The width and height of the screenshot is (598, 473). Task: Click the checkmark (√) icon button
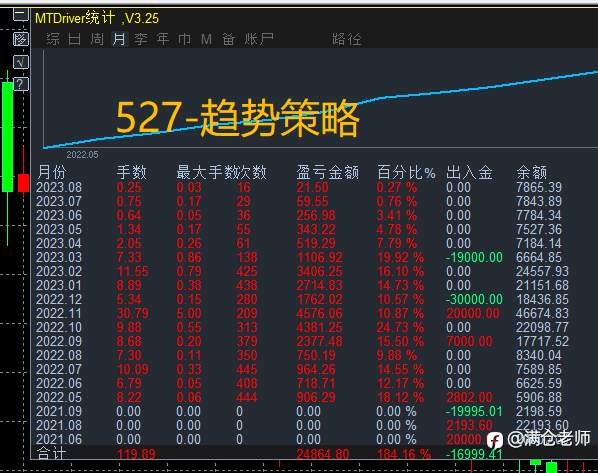[x=21, y=62]
